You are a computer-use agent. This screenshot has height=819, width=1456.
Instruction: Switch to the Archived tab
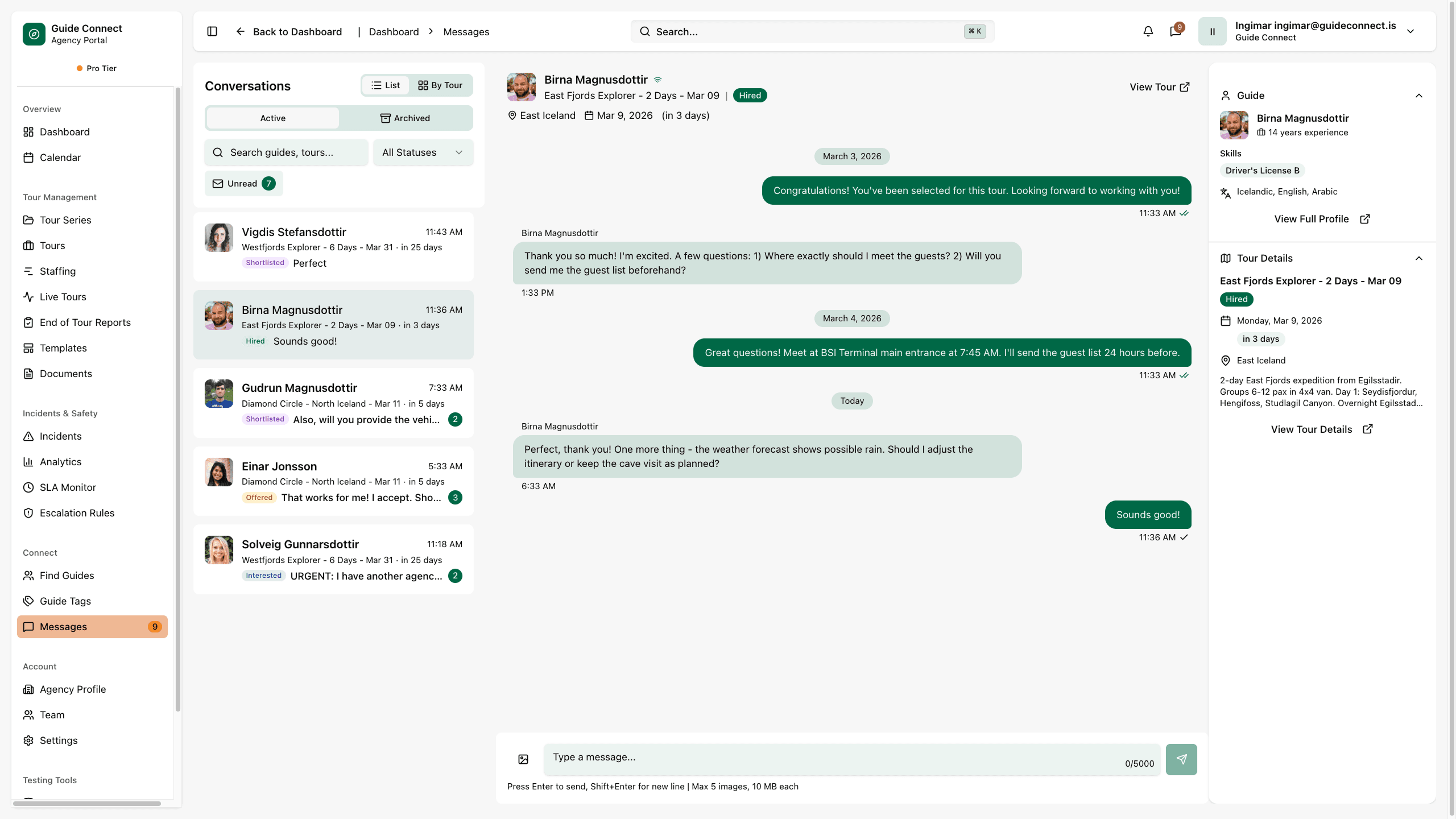click(x=405, y=118)
